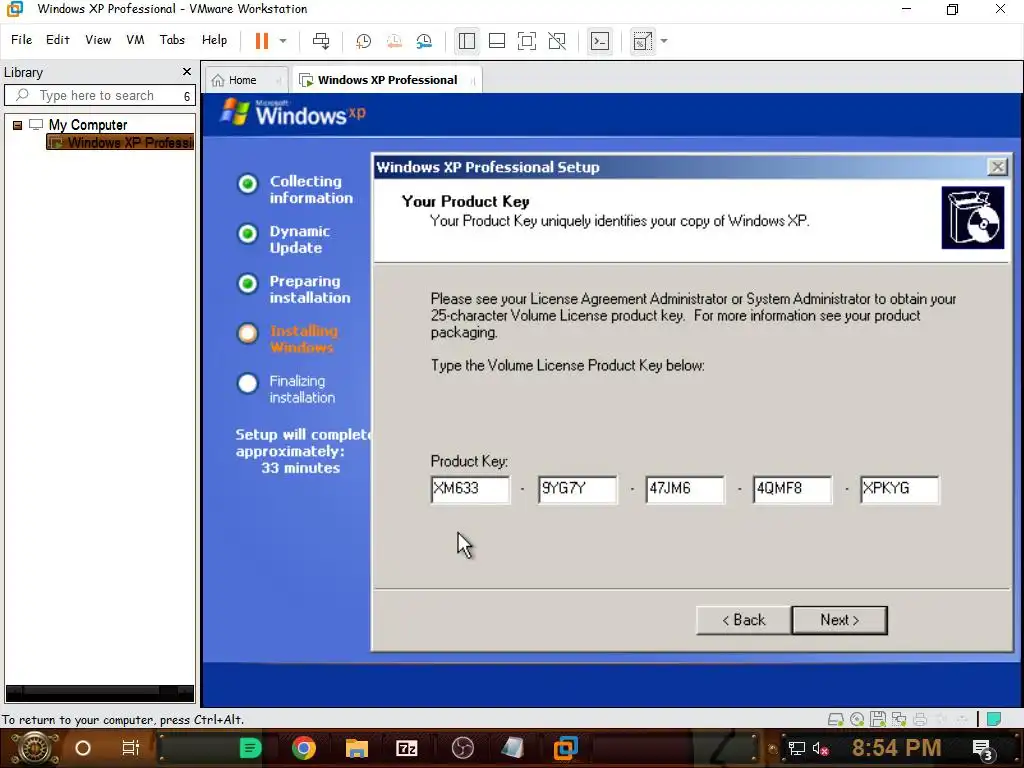Open Task View on the taskbar
Viewport: 1024px width, 768px height.
pyautogui.click(x=131, y=748)
